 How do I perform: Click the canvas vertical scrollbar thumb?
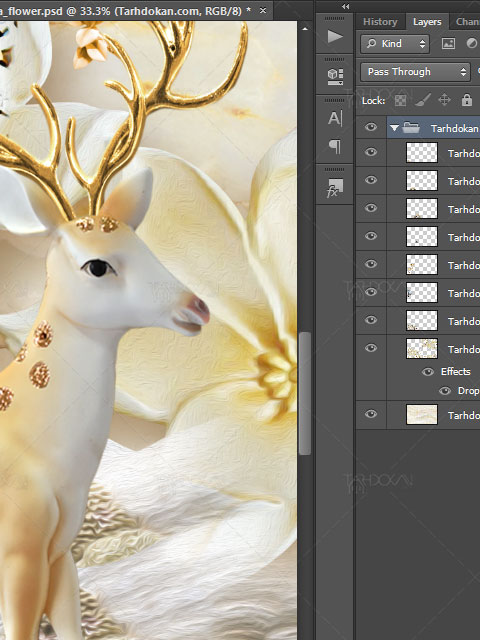click(x=304, y=393)
